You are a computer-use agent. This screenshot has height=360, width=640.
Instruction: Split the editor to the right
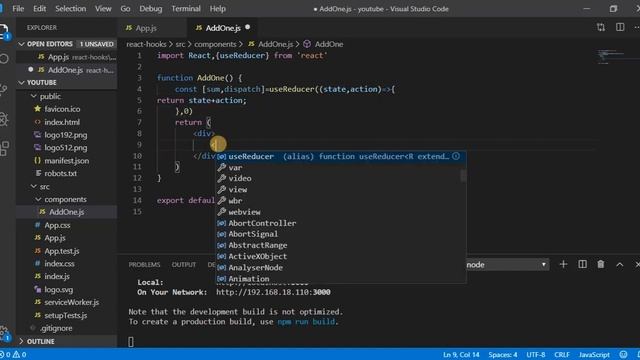tap(620, 27)
